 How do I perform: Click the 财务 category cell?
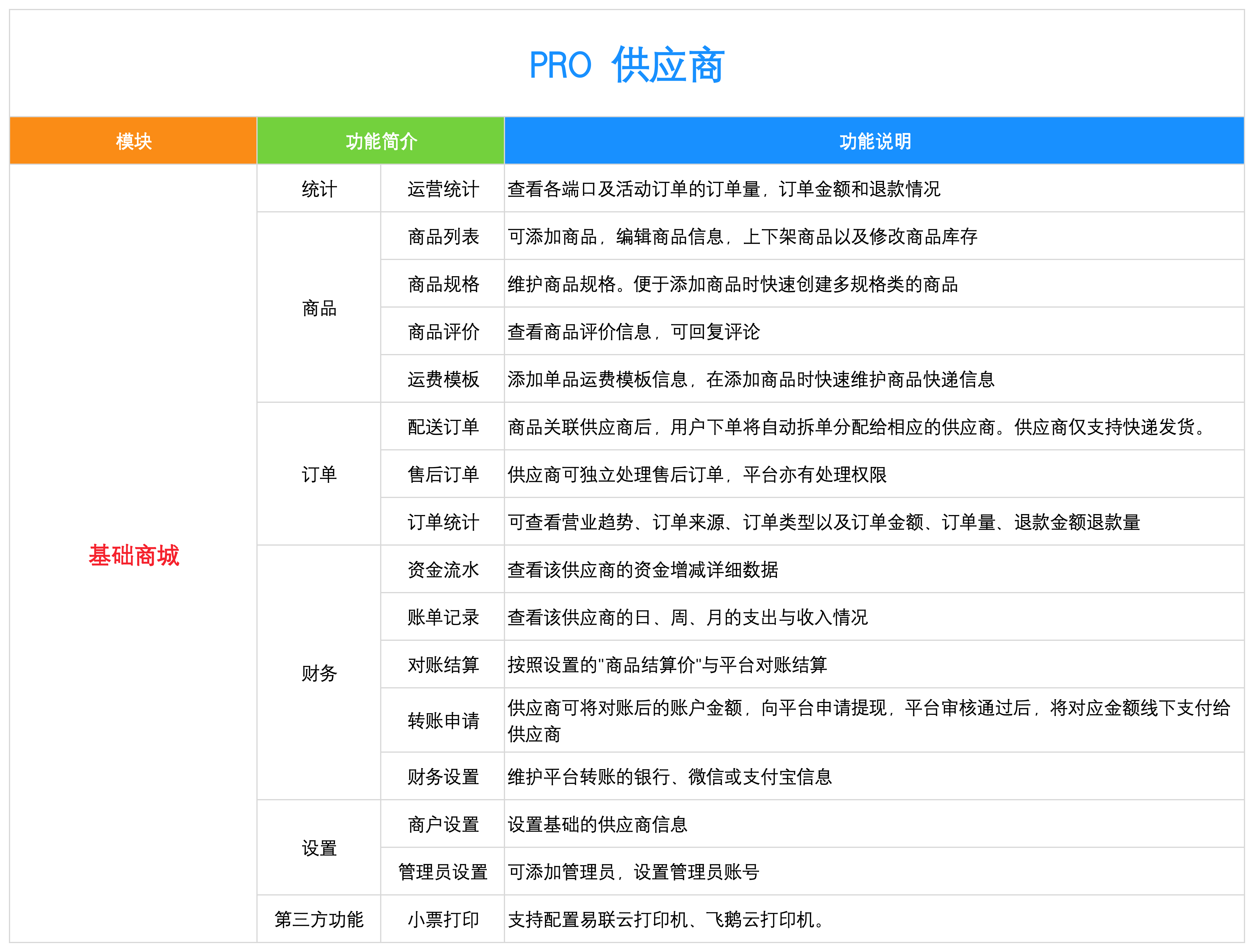319,673
